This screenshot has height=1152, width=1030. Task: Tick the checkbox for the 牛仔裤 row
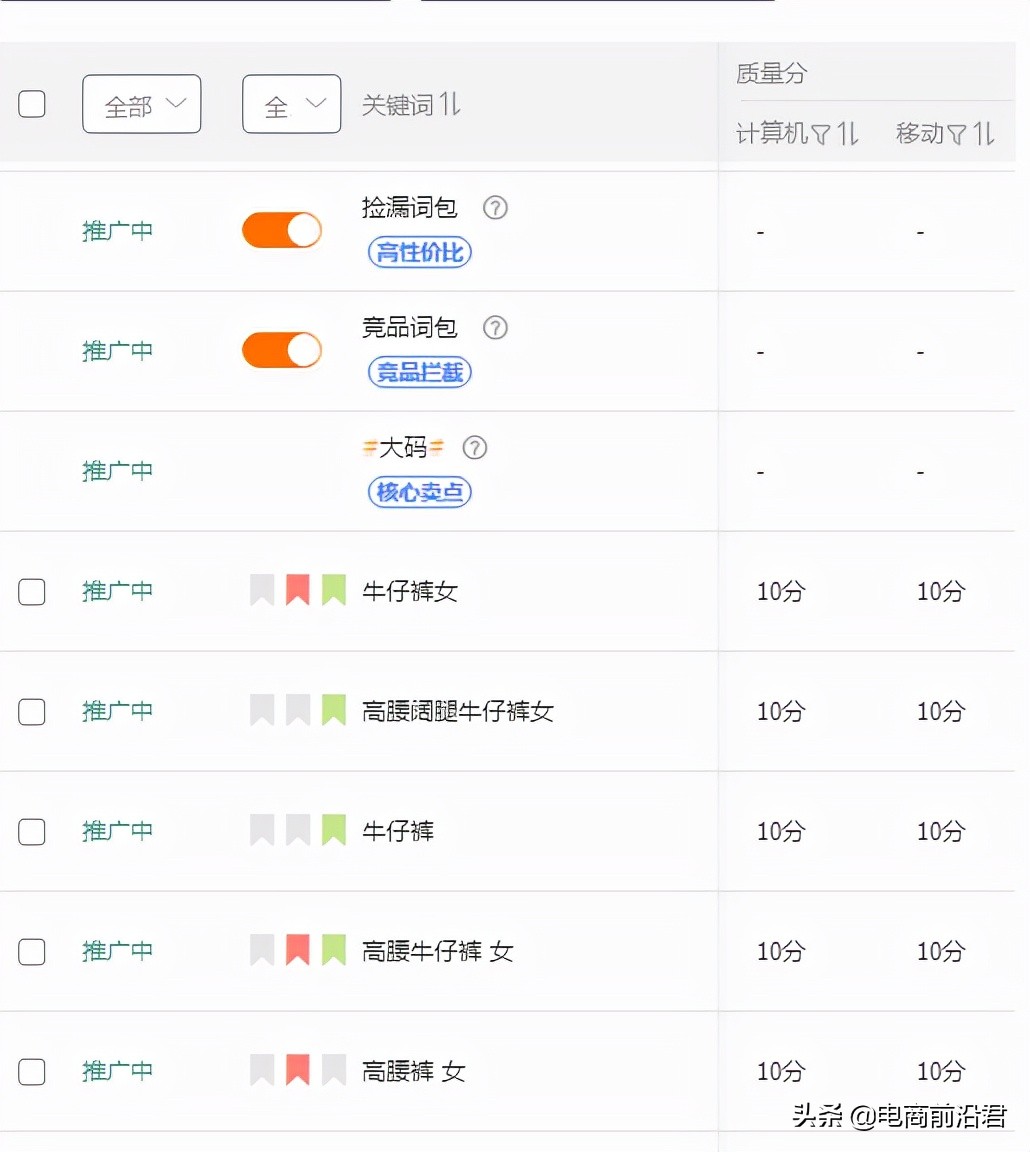click(31, 832)
